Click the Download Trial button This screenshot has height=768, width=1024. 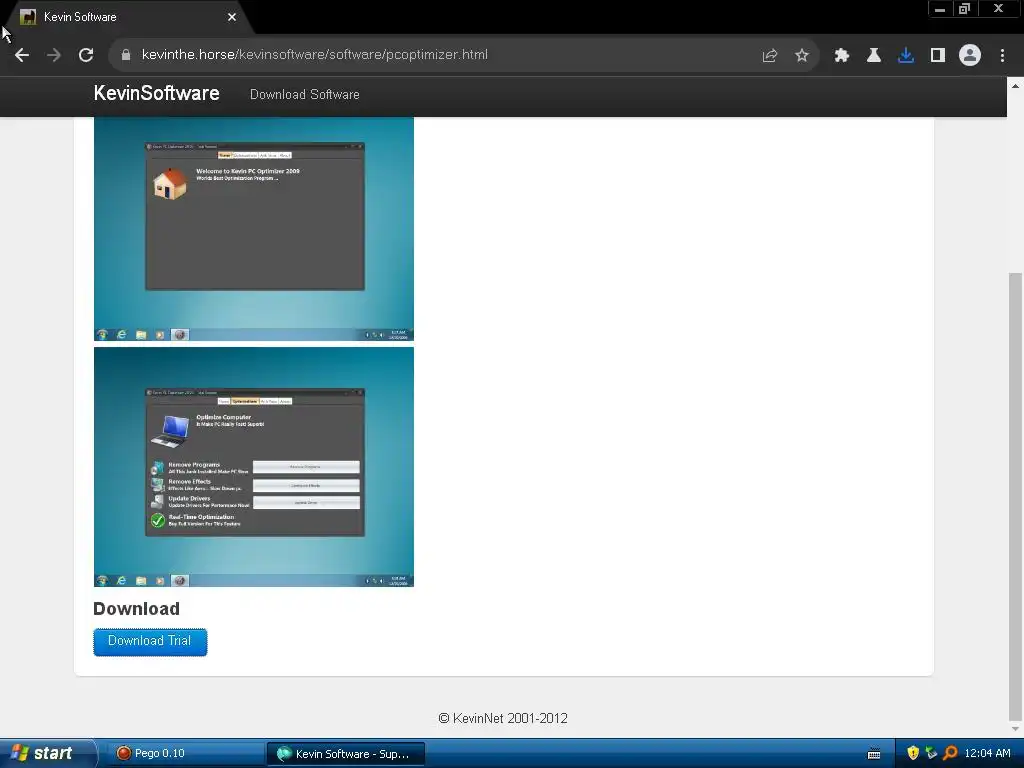pos(150,642)
